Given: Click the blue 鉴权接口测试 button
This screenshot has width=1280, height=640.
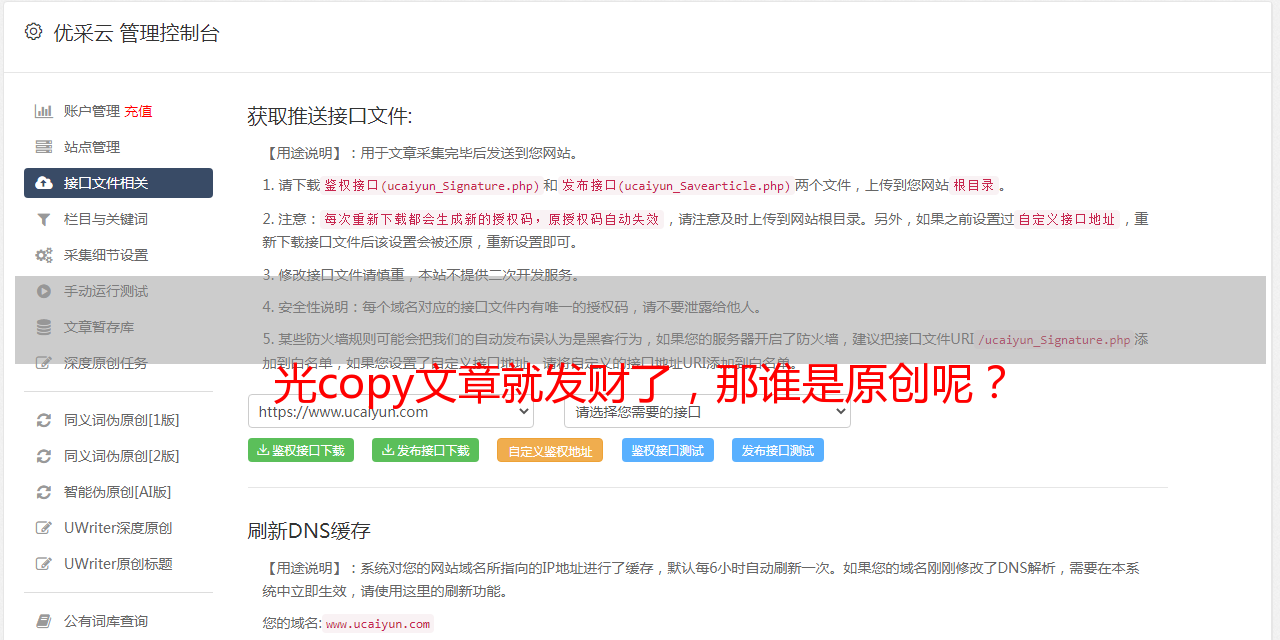Looking at the screenshot, I should pyautogui.click(x=668, y=450).
